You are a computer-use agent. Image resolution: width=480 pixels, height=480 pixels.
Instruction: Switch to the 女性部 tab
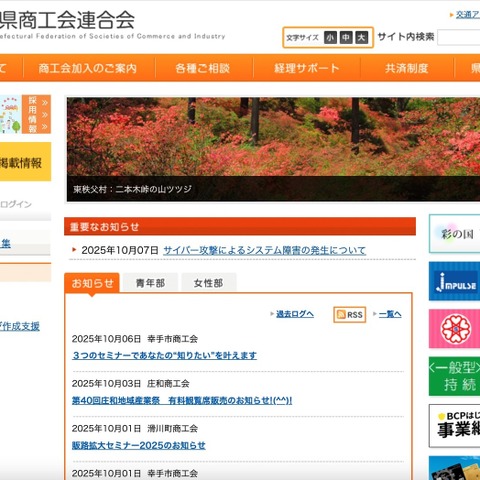(x=209, y=283)
